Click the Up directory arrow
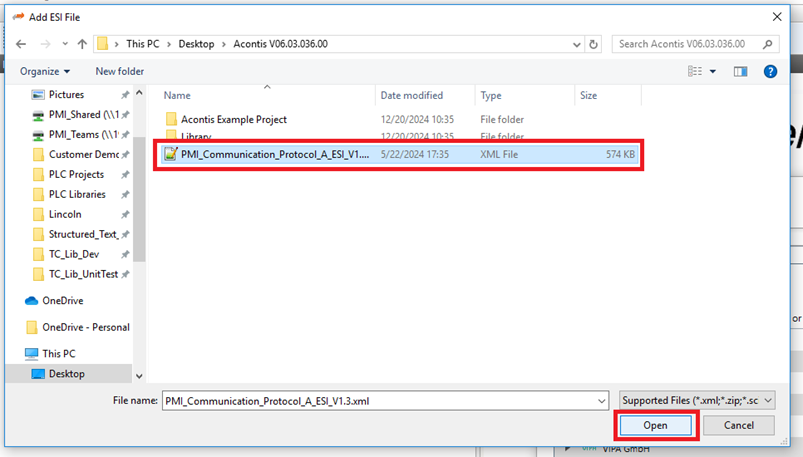Screen dimensions: 803x457 point(82,44)
